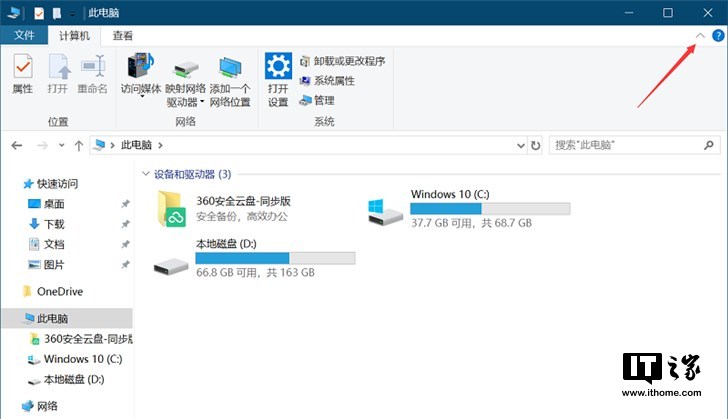Click the window system icon in title bar
728x419 pixels.
coord(13,13)
